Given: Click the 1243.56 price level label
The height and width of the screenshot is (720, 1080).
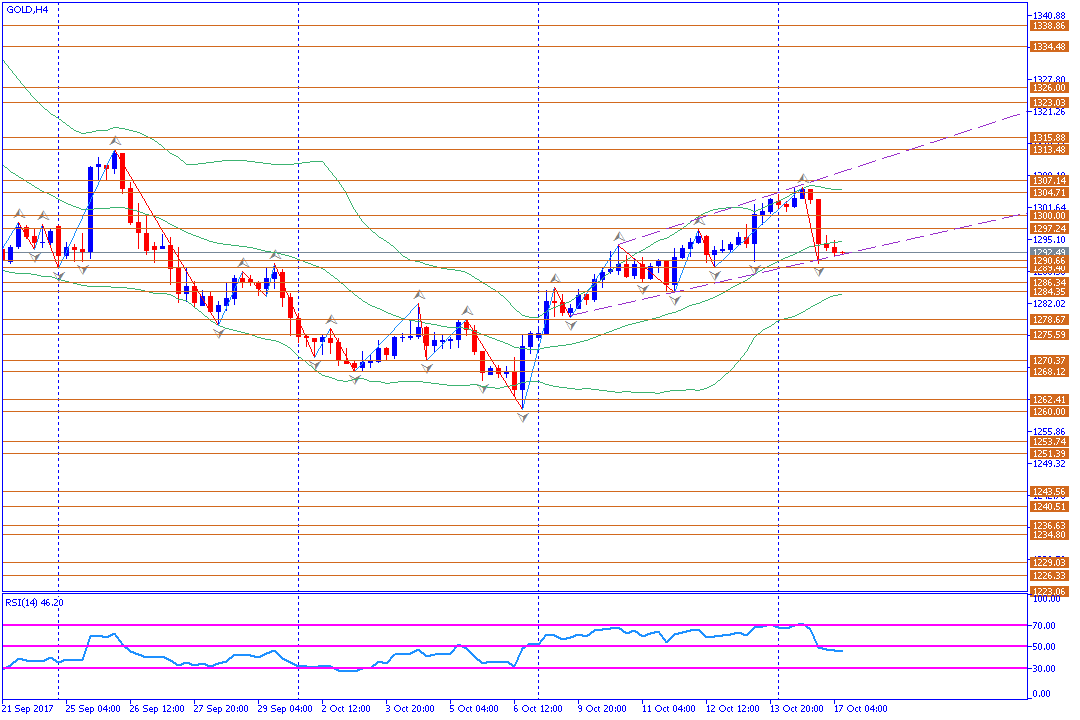Looking at the screenshot, I should click(1049, 492).
